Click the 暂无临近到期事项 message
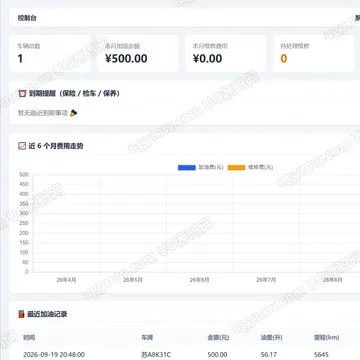 click(43, 113)
